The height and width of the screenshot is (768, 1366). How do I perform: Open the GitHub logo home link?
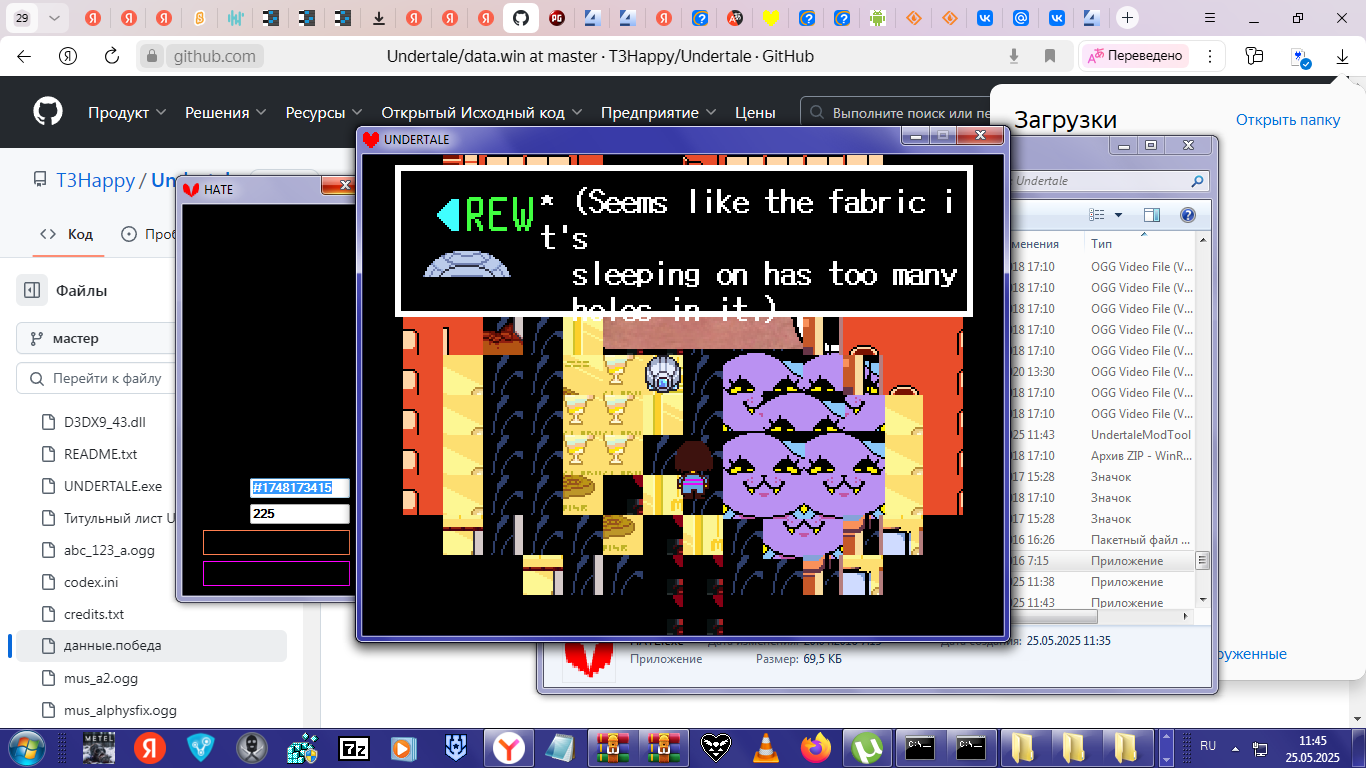coord(47,111)
